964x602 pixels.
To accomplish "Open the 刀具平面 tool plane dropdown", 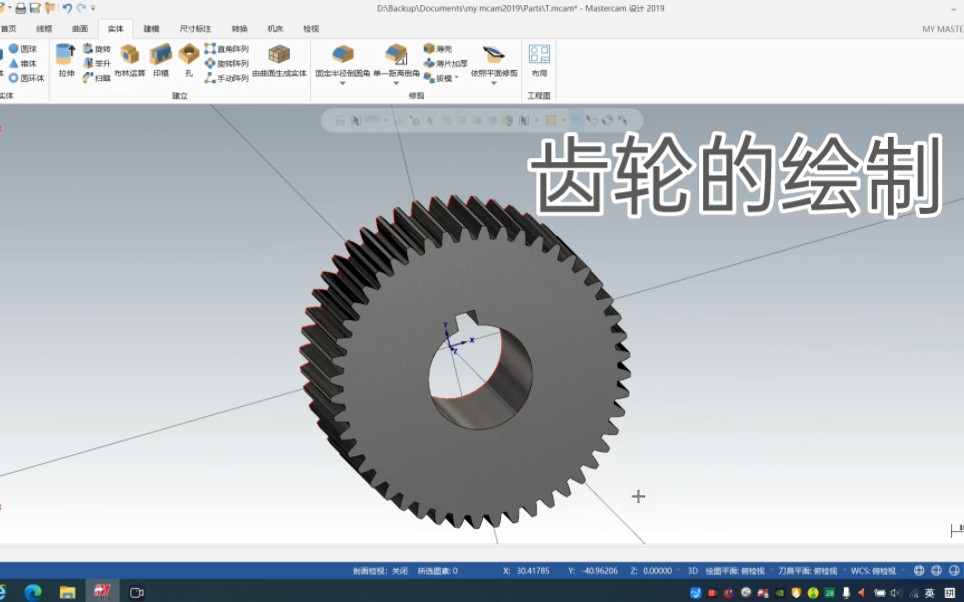I will pos(808,571).
